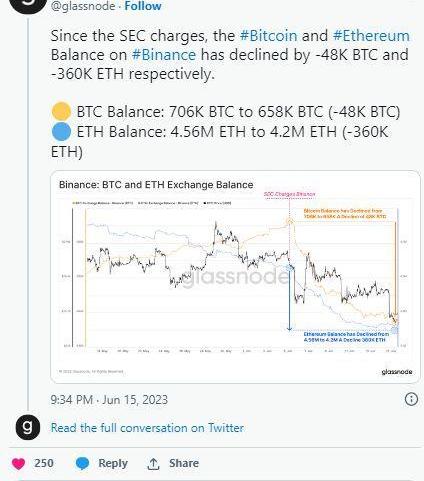Click the pink heart like icon
Image resolution: width=424 pixels, height=481 pixels.
click(x=18, y=463)
